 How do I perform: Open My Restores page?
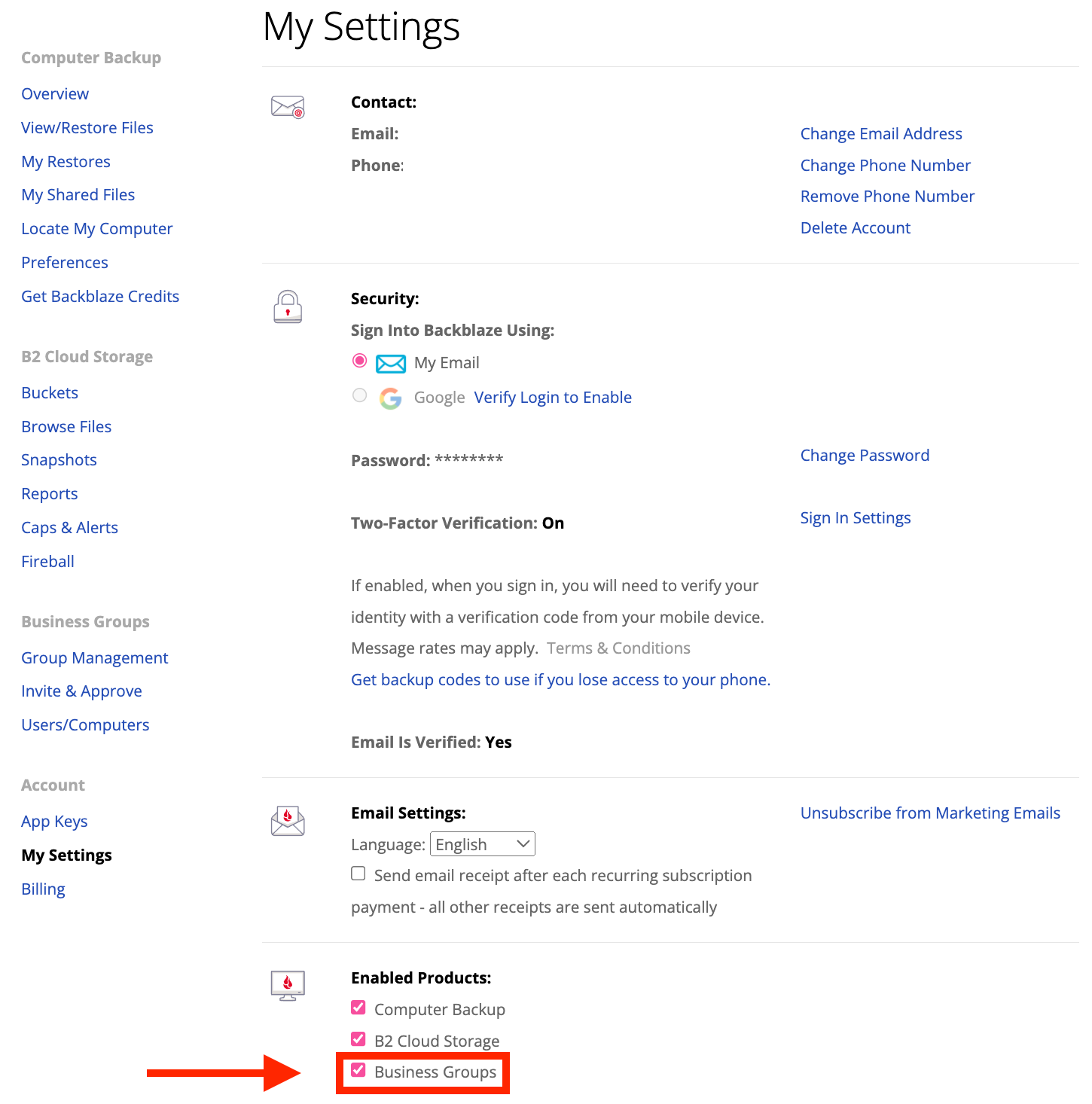[x=66, y=162]
